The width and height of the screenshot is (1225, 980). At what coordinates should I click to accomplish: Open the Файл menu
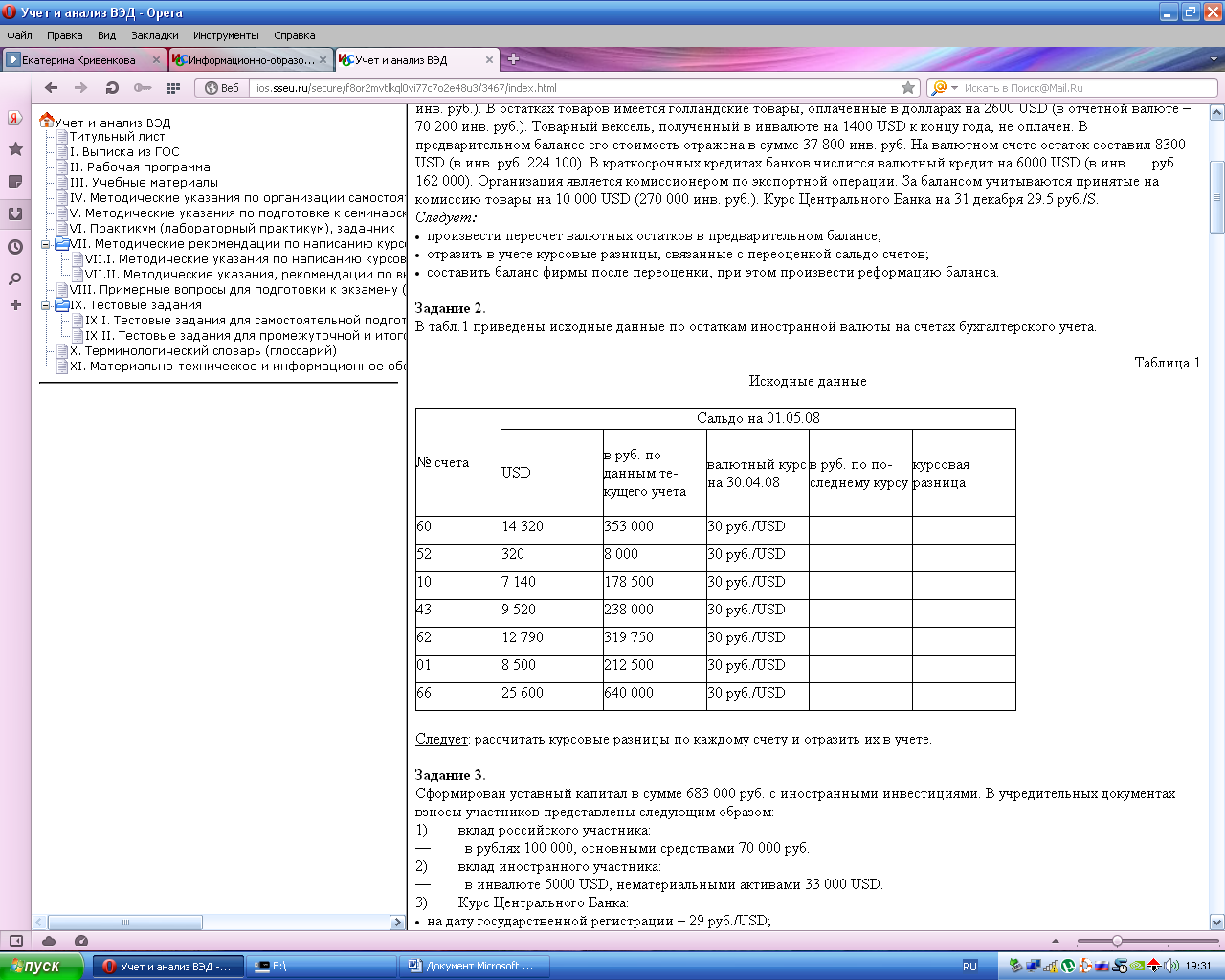pyautogui.click(x=19, y=35)
